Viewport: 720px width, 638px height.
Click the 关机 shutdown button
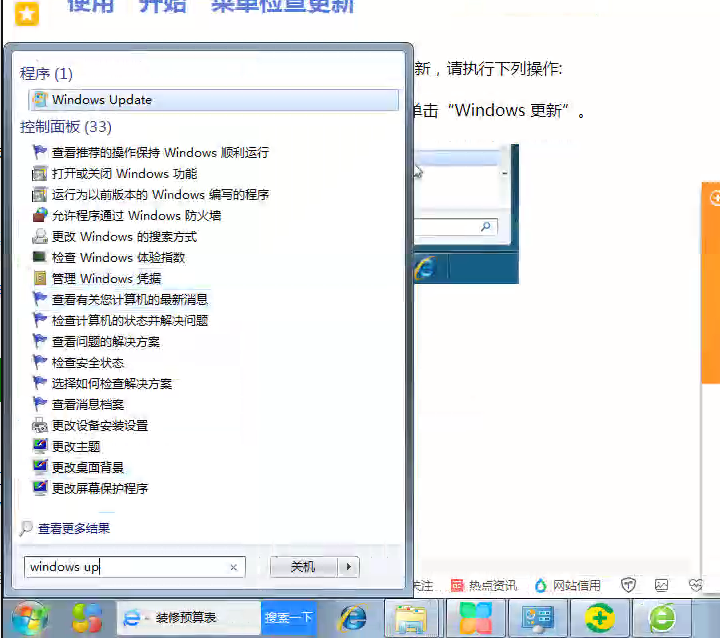[304, 567]
